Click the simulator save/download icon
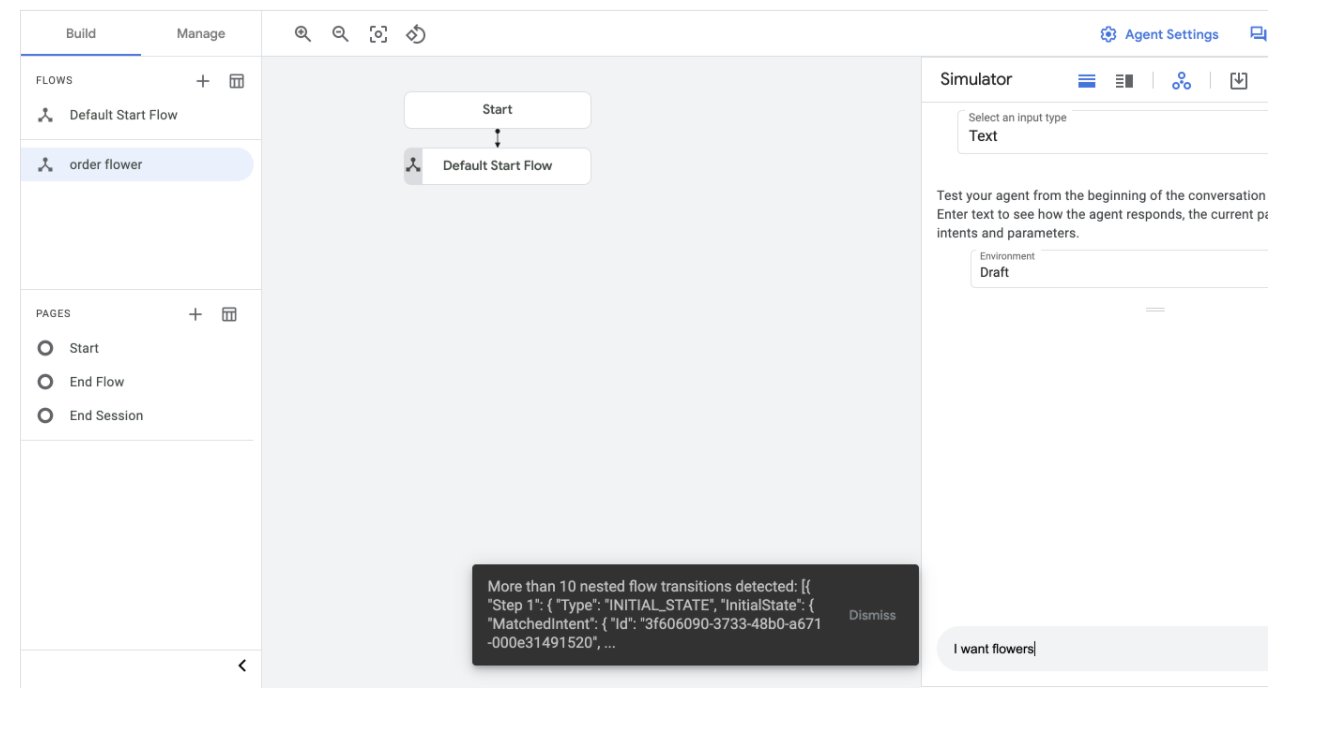Viewport: 1340px width, 740px height. click(x=1238, y=81)
